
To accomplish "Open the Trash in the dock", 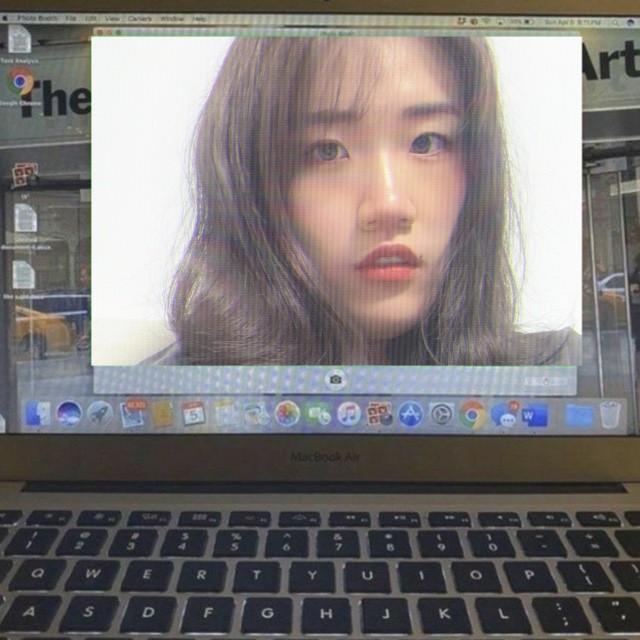I will [609, 414].
